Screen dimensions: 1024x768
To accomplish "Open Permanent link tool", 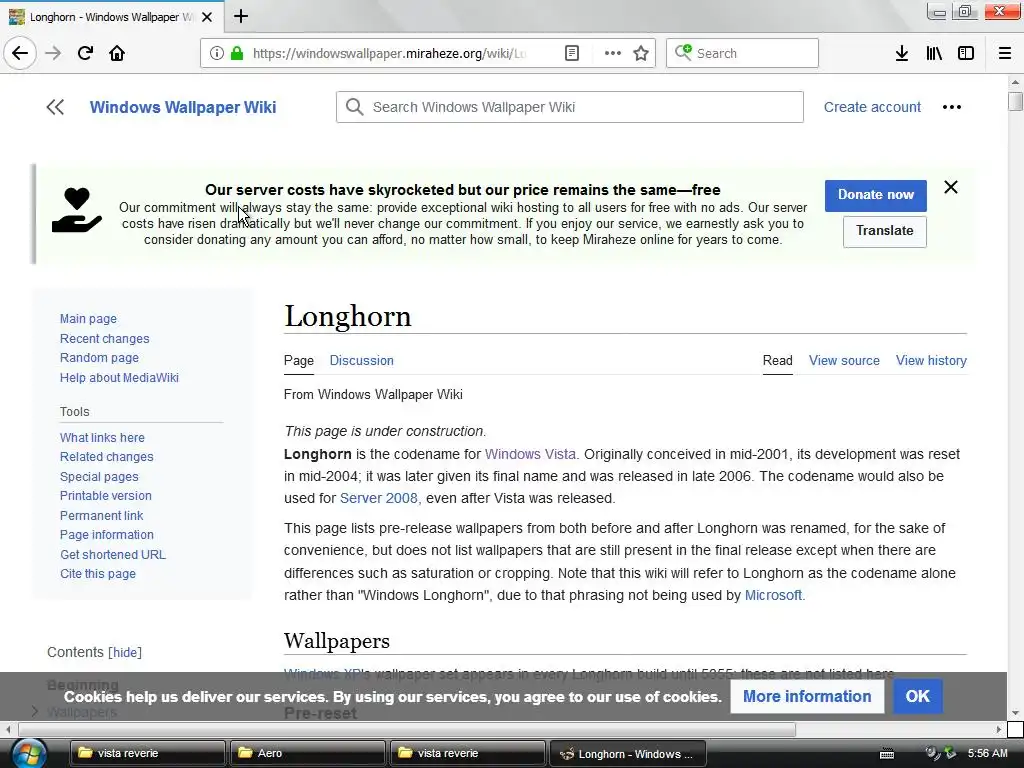I will [101, 515].
